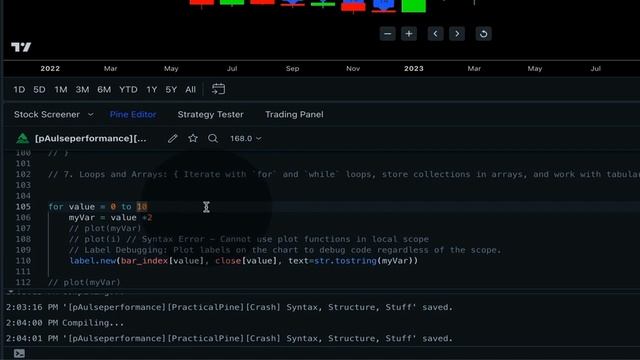Open the Strategy Tester tab
The height and width of the screenshot is (360, 640).
coord(210,115)
